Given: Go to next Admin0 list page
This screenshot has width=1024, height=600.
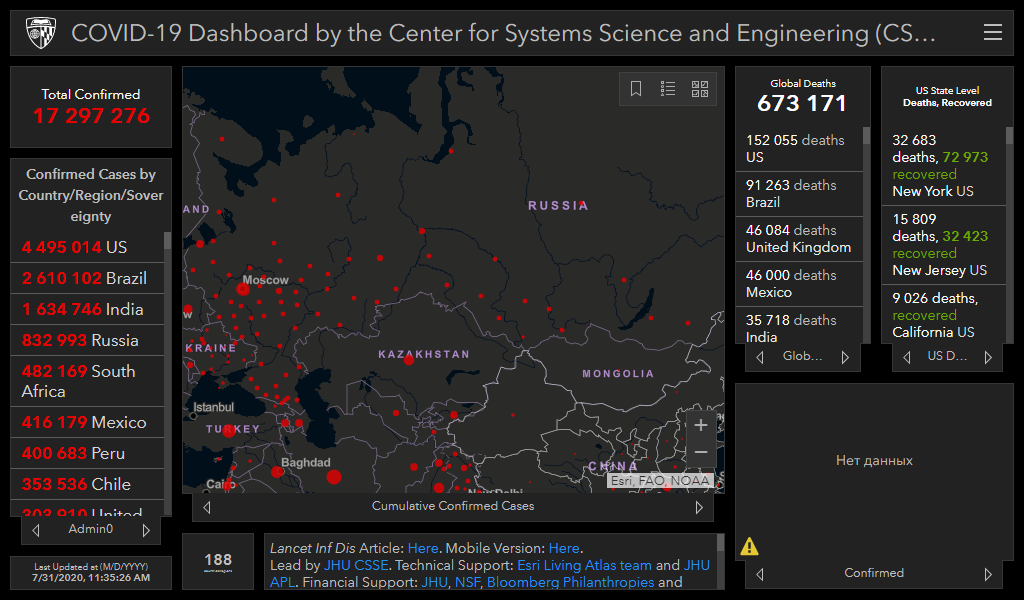Looking at the screenshot, I should [146, 530].
